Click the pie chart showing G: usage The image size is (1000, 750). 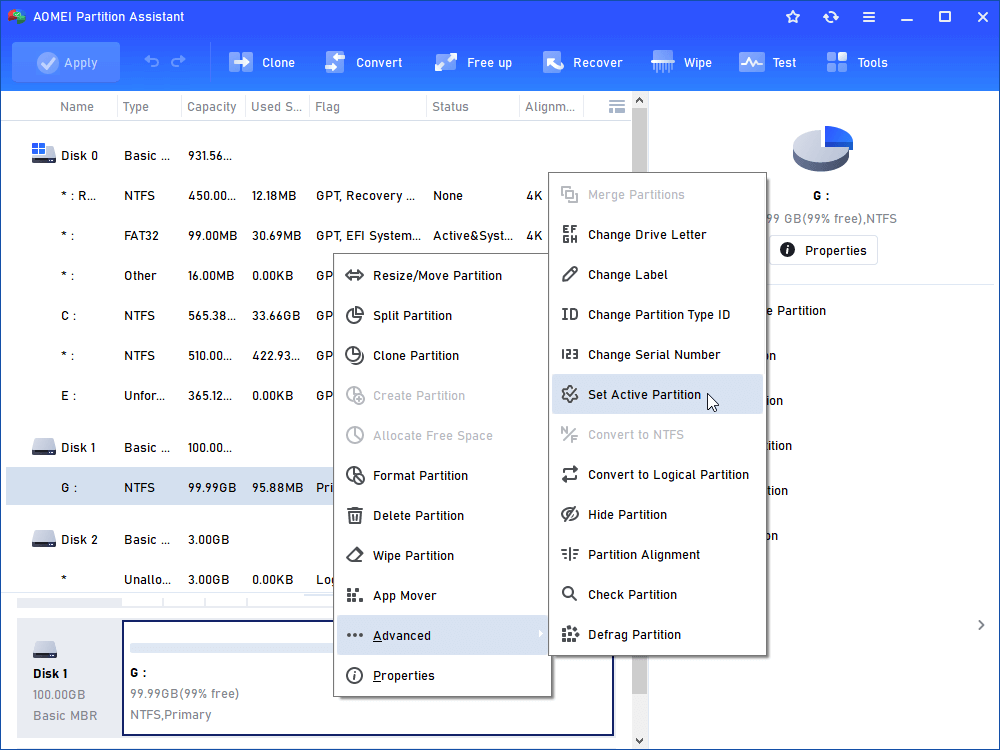822,146
